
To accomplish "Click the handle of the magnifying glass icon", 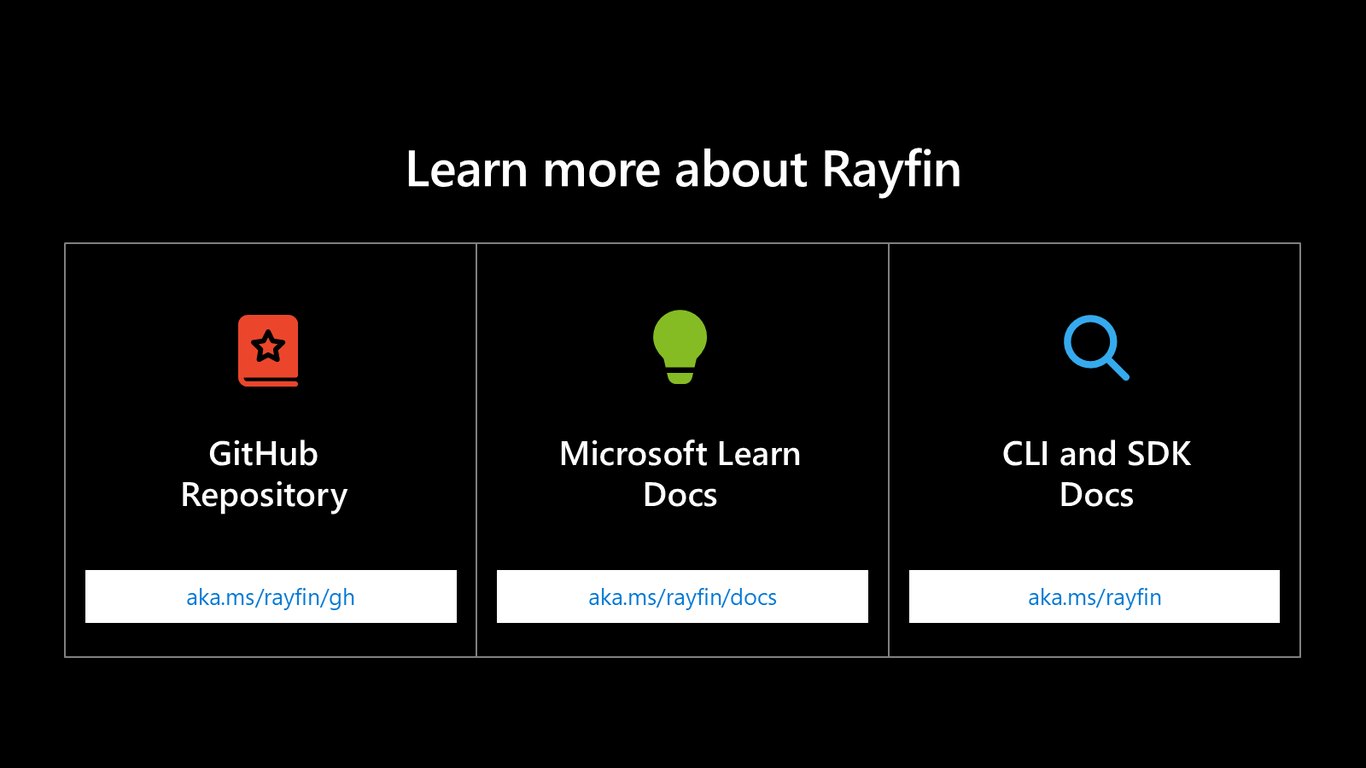I will pyautogui.click(x=1117, y=368).
